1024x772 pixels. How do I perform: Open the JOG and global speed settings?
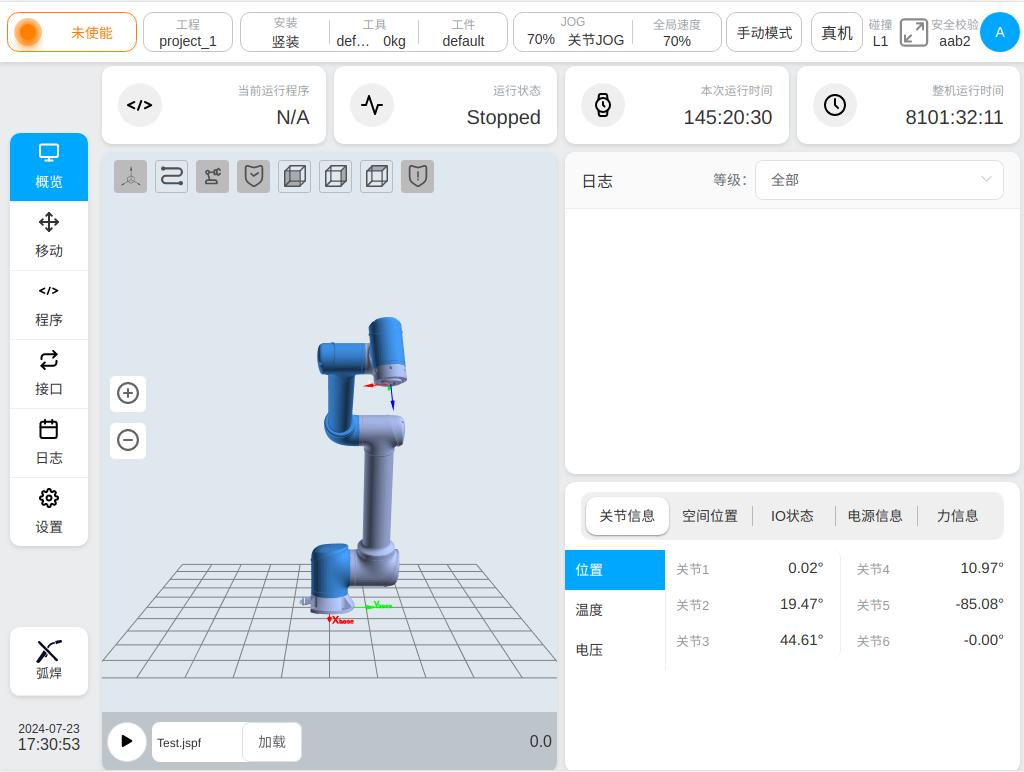point(617,33)
